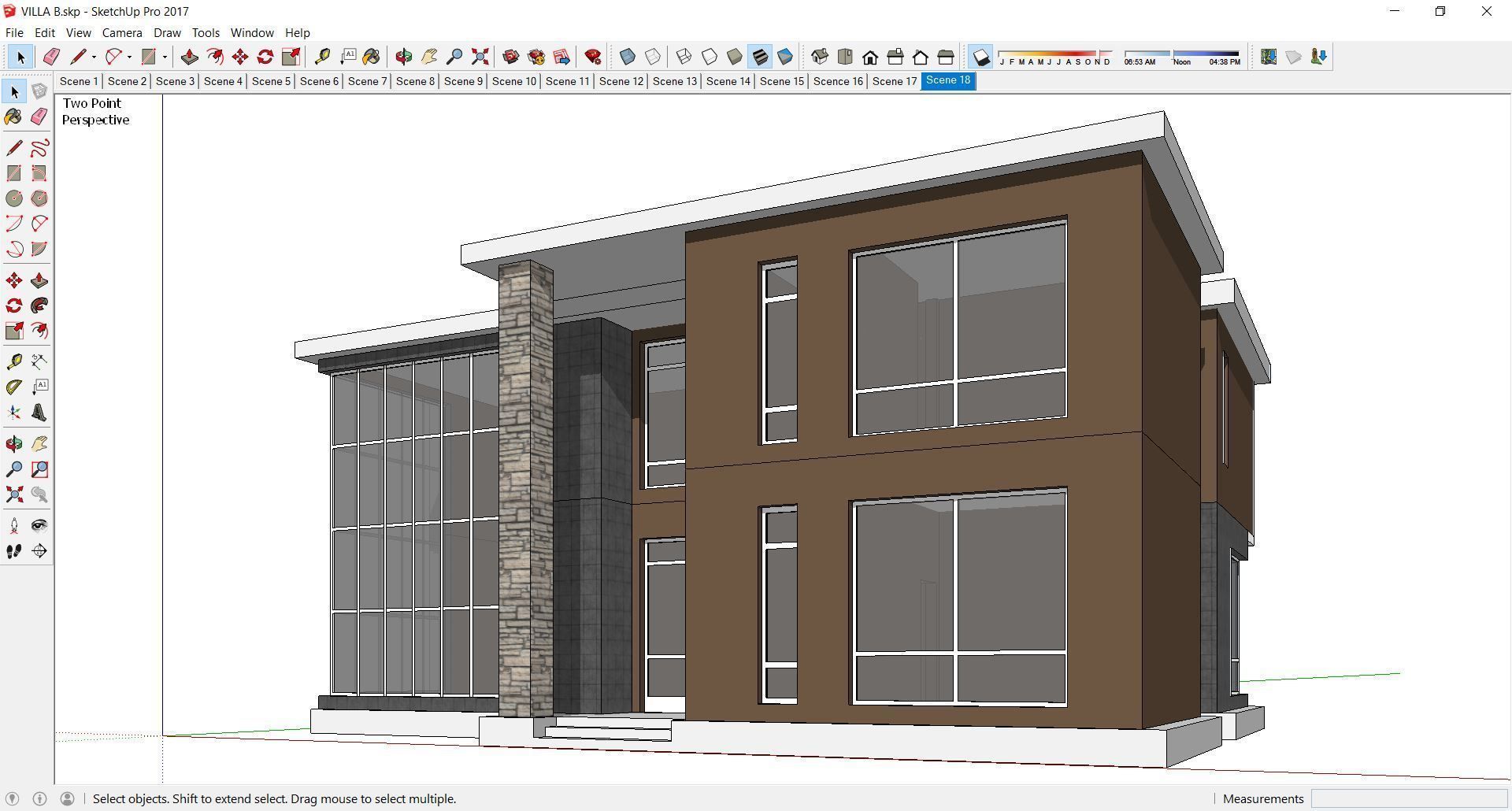Select the Walk footprints tool
Viewport: 1512px width, 811px height.
pos(14,551)
